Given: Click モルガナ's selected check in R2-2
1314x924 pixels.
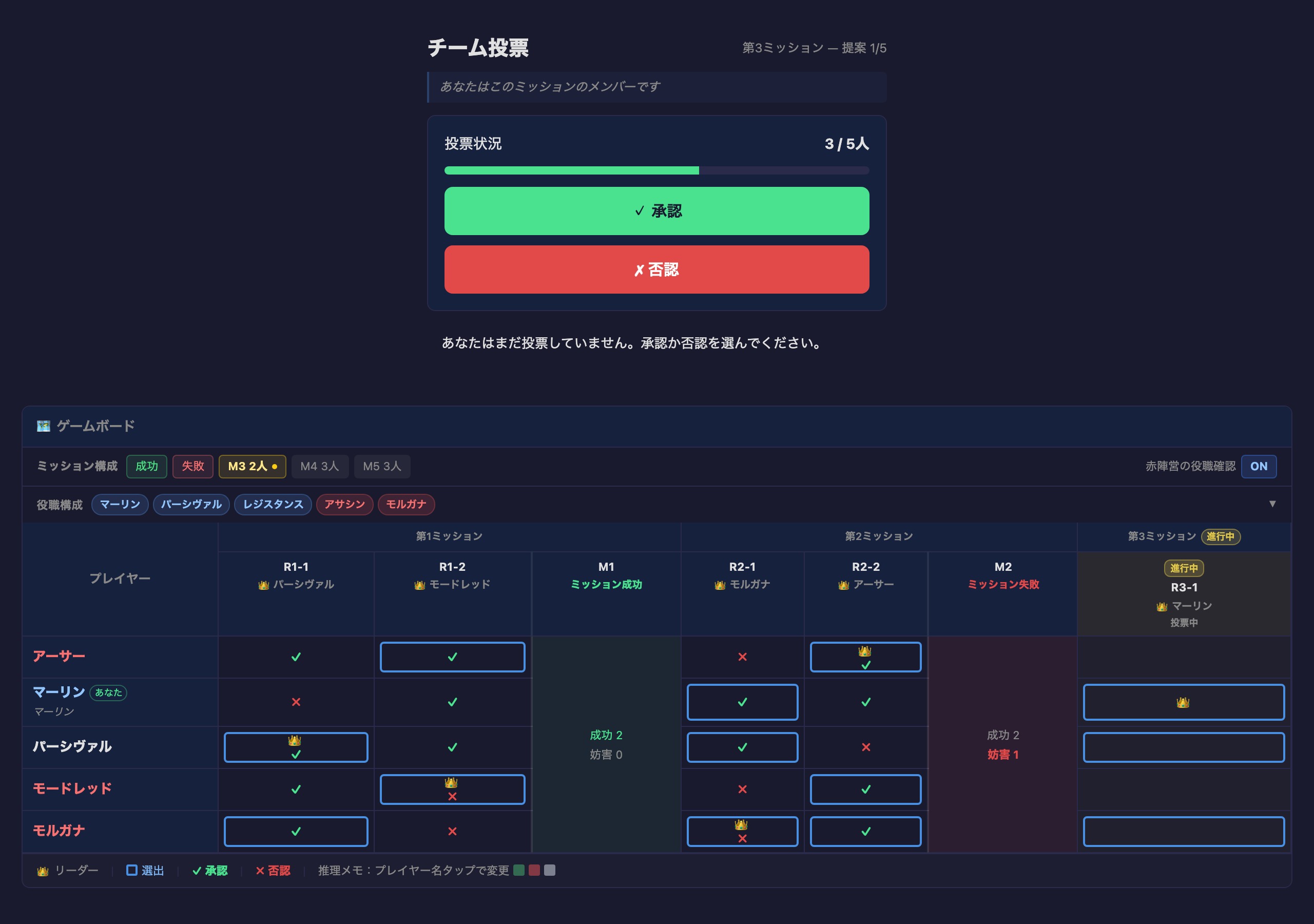Looking at the screenshot, I should point(865,831).
